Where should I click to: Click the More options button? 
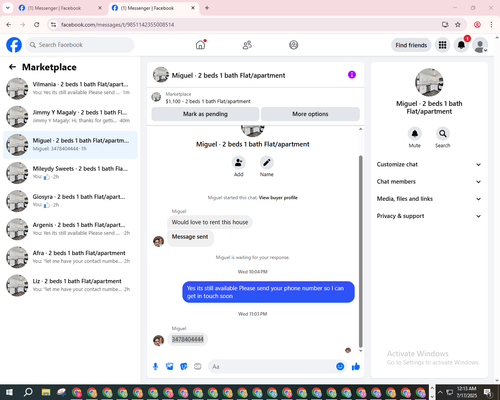[310, 114]
